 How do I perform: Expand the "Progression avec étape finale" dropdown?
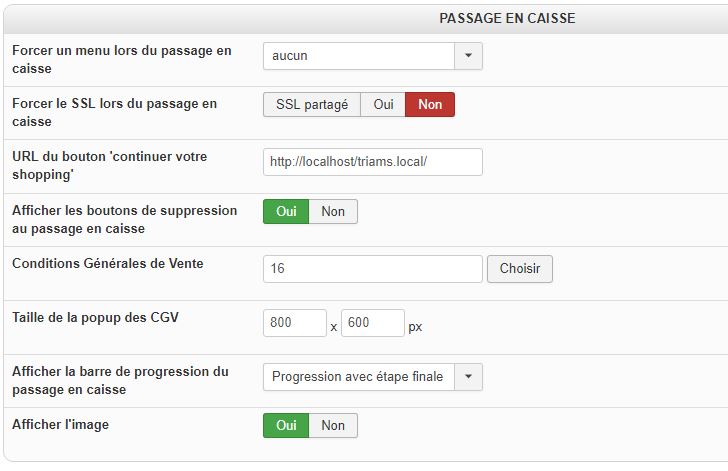point(359,377)
